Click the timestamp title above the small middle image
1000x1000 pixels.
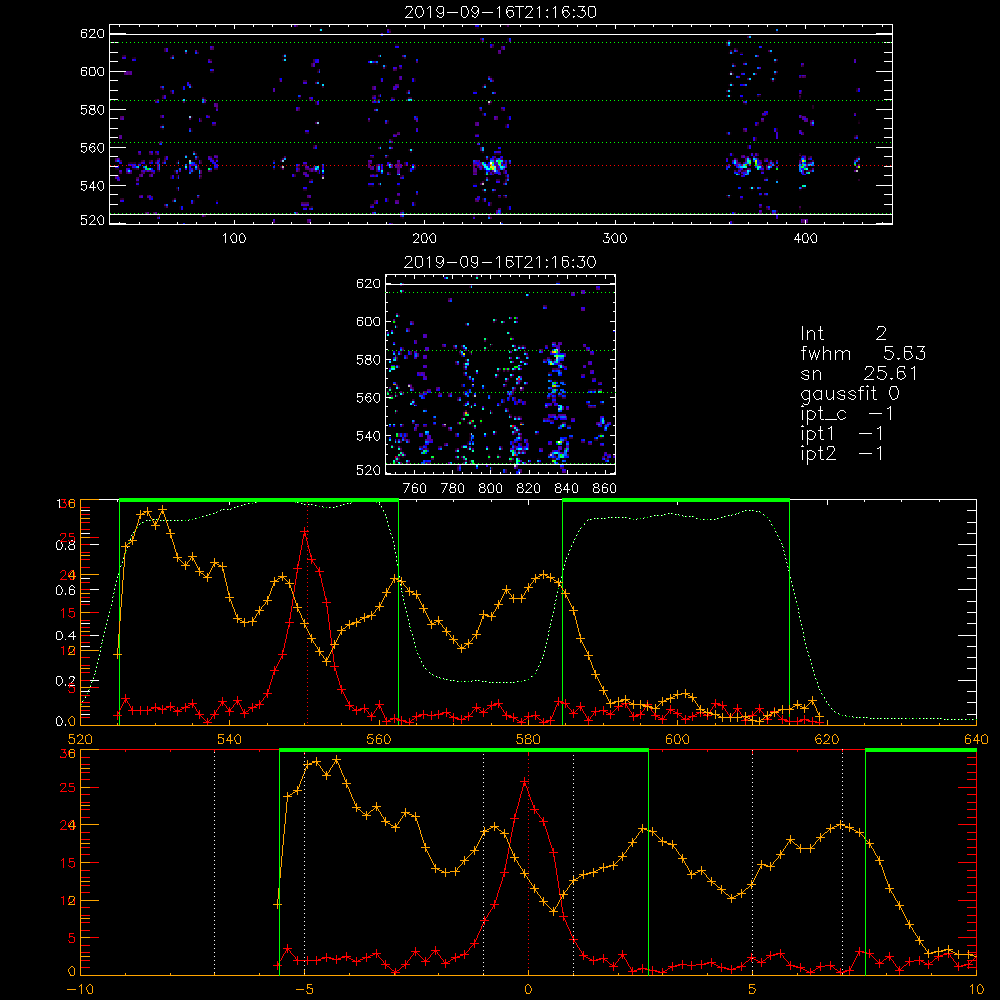point(500,262)
